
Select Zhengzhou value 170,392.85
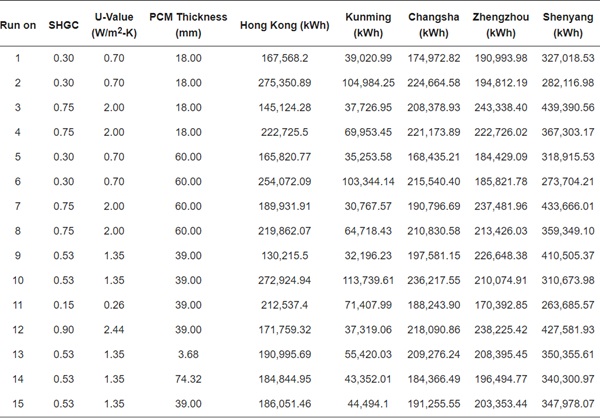(x=501, y=305)
